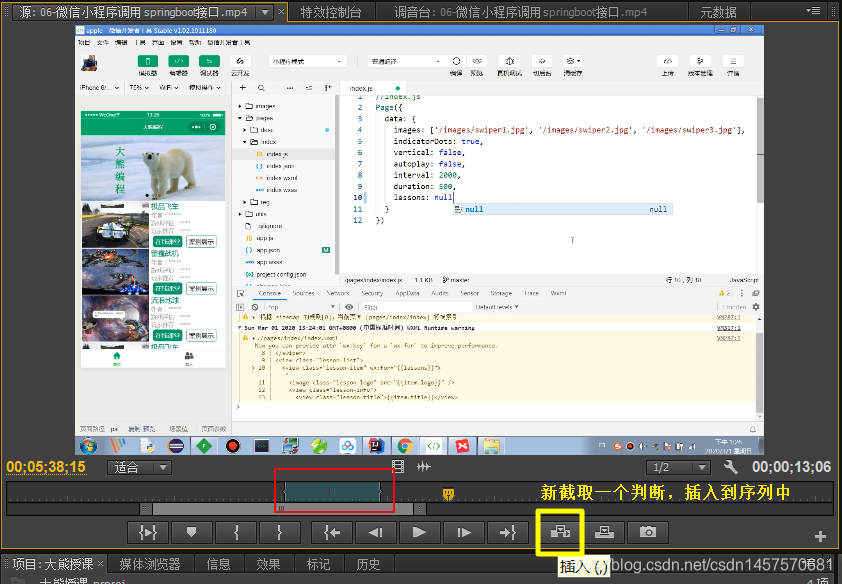842x584 pixels.
Task: Click the Drag Video Only filmstrip icon
Action: [x=398, y=466]
